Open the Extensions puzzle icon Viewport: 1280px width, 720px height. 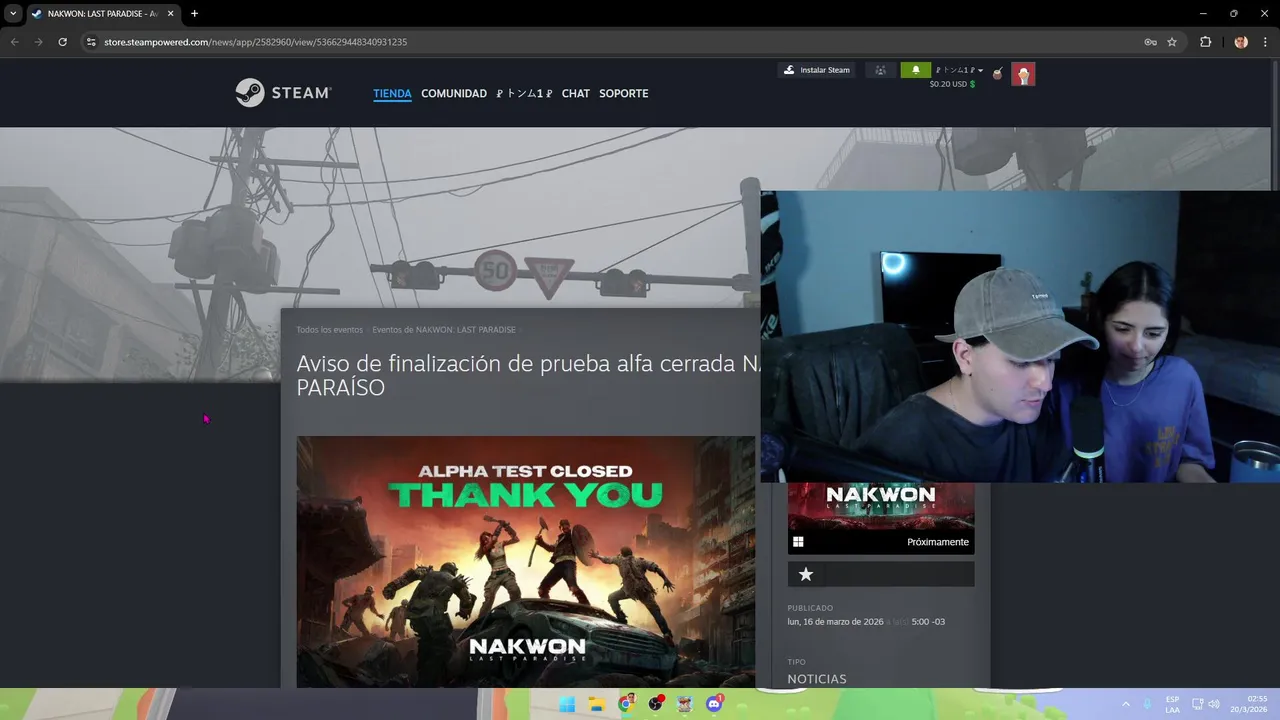coord(1205,42)
